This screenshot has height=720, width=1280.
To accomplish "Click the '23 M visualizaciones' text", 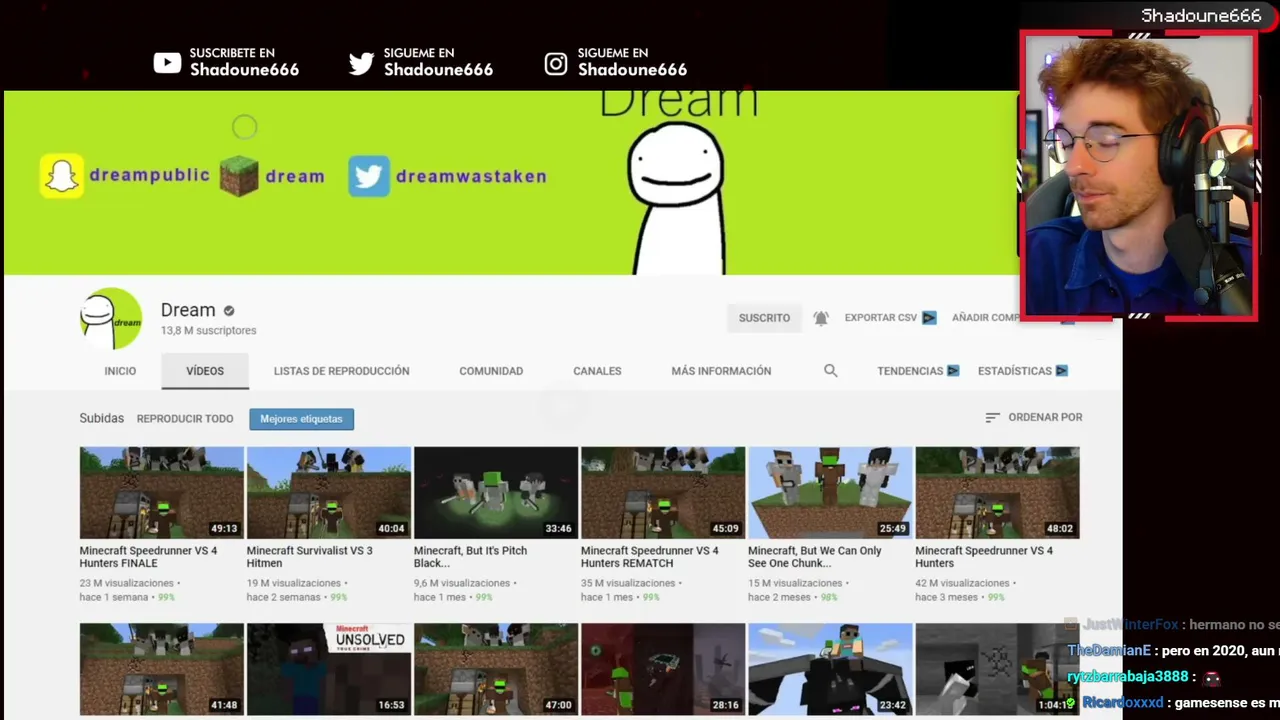I will [x=127, y=583].
